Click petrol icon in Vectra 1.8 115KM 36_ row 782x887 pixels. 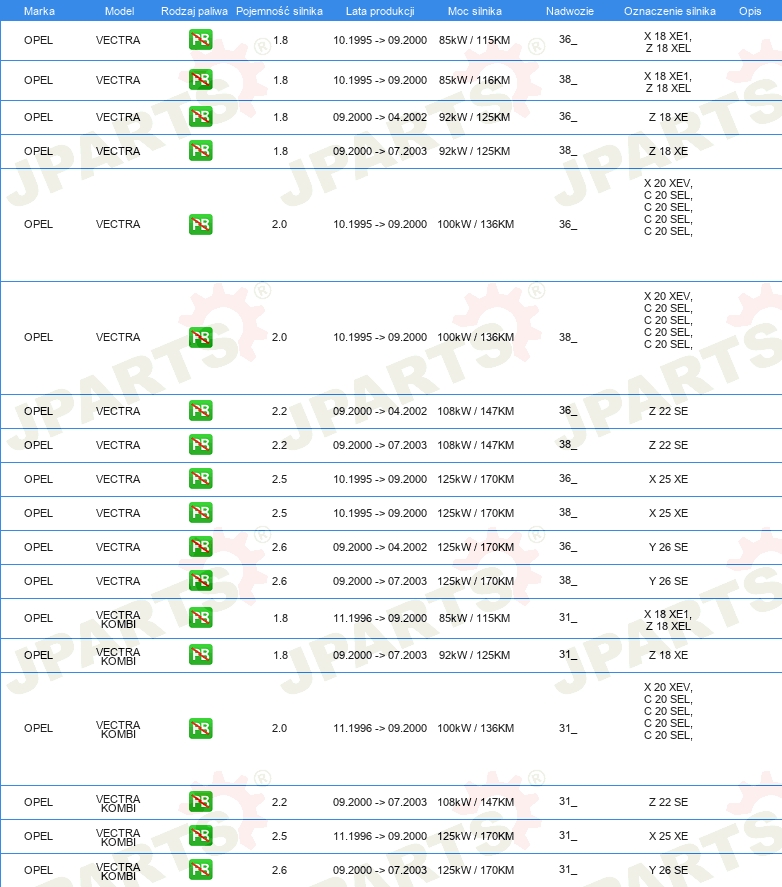point(200,40)
